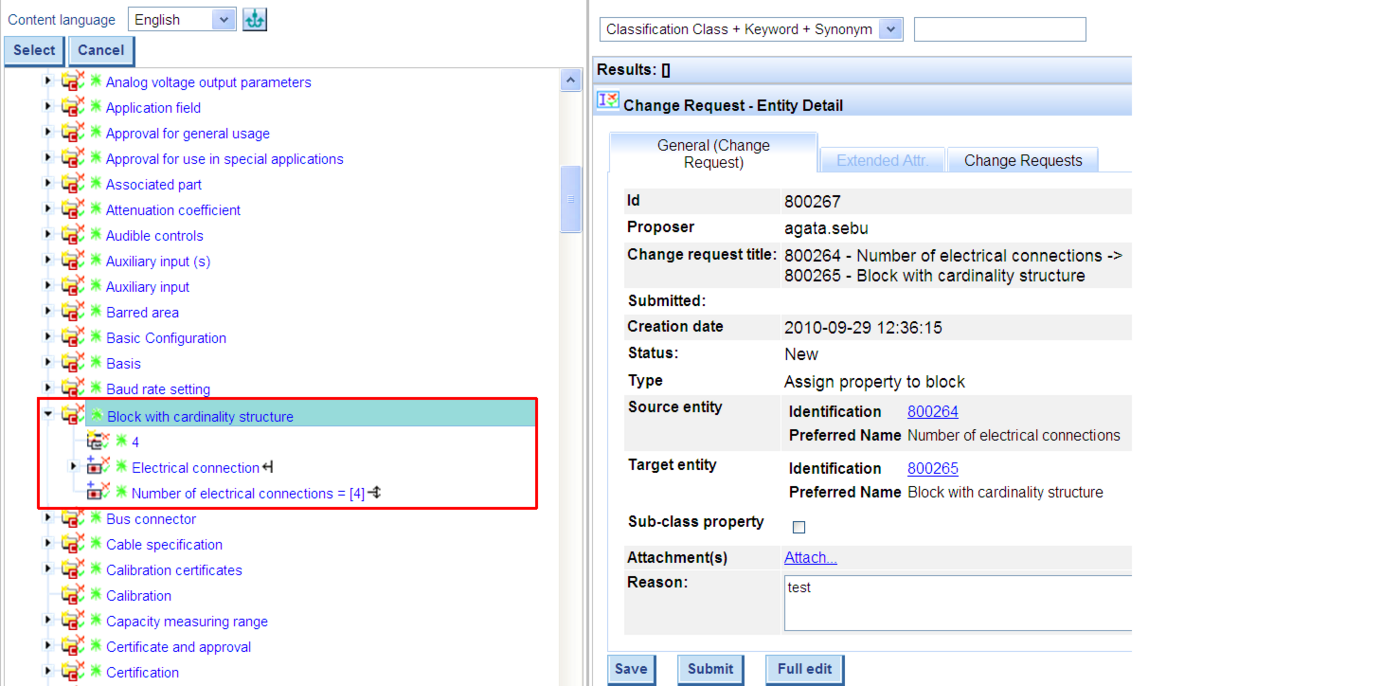The image size is (1400, 686).
Task: Click the block icon before Bus connector
Action: [72, 518]
